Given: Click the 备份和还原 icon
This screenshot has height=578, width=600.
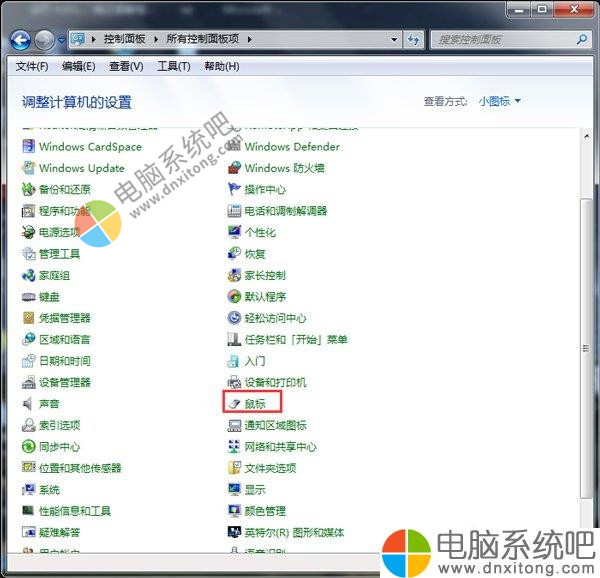Looking at the screenshot, I should tap(28, 189).
